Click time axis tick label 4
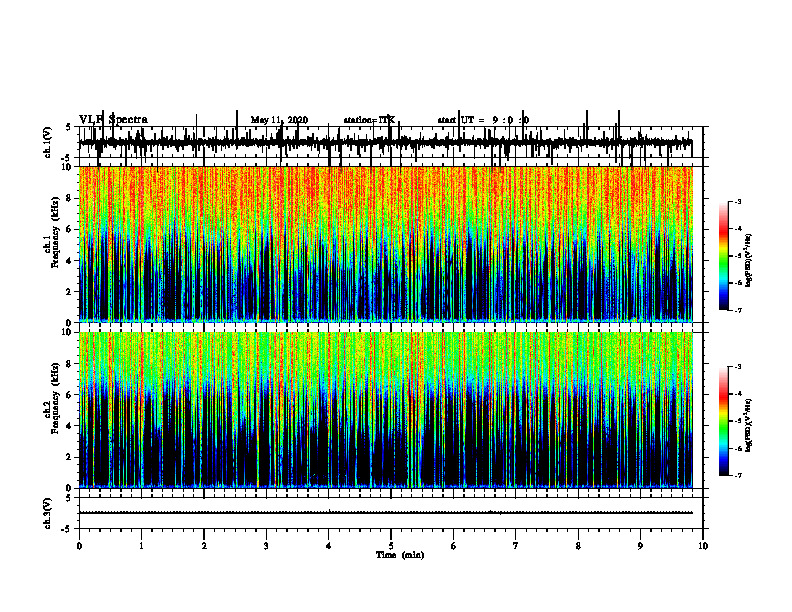This screenshot has height=612, width=792. [329, 546]
